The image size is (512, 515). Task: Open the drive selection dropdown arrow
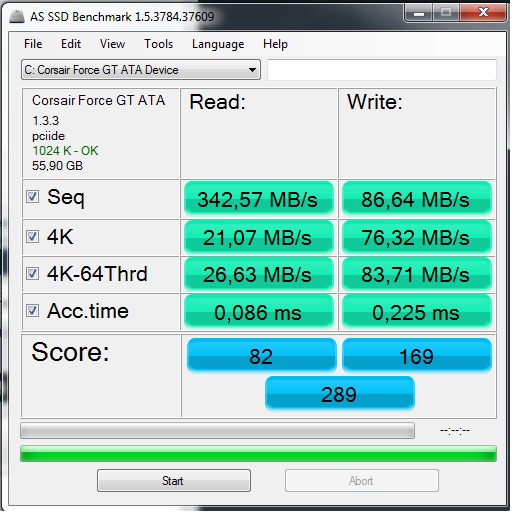pyautogui.click(x=252, y=70)
